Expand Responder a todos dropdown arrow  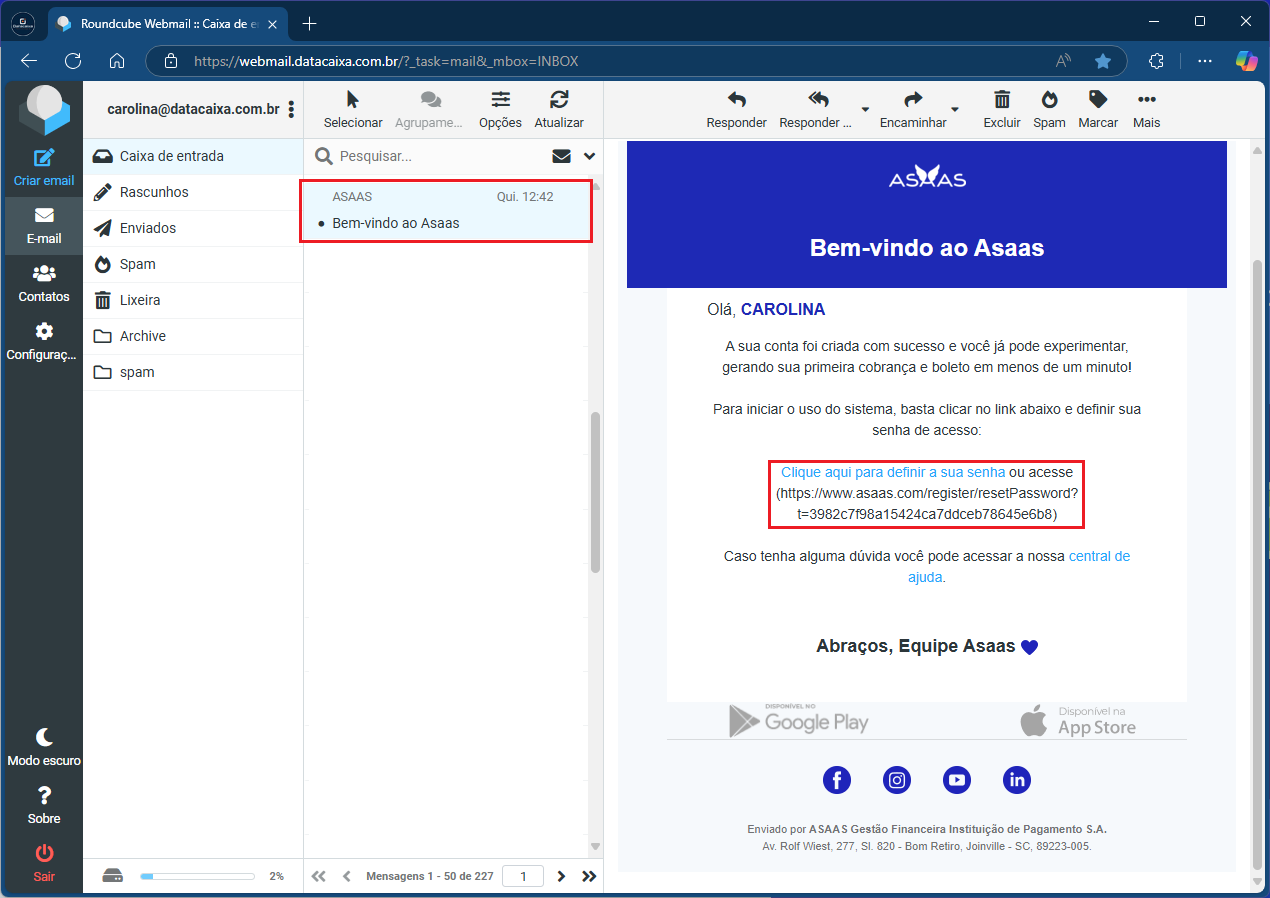pos(865,109)
